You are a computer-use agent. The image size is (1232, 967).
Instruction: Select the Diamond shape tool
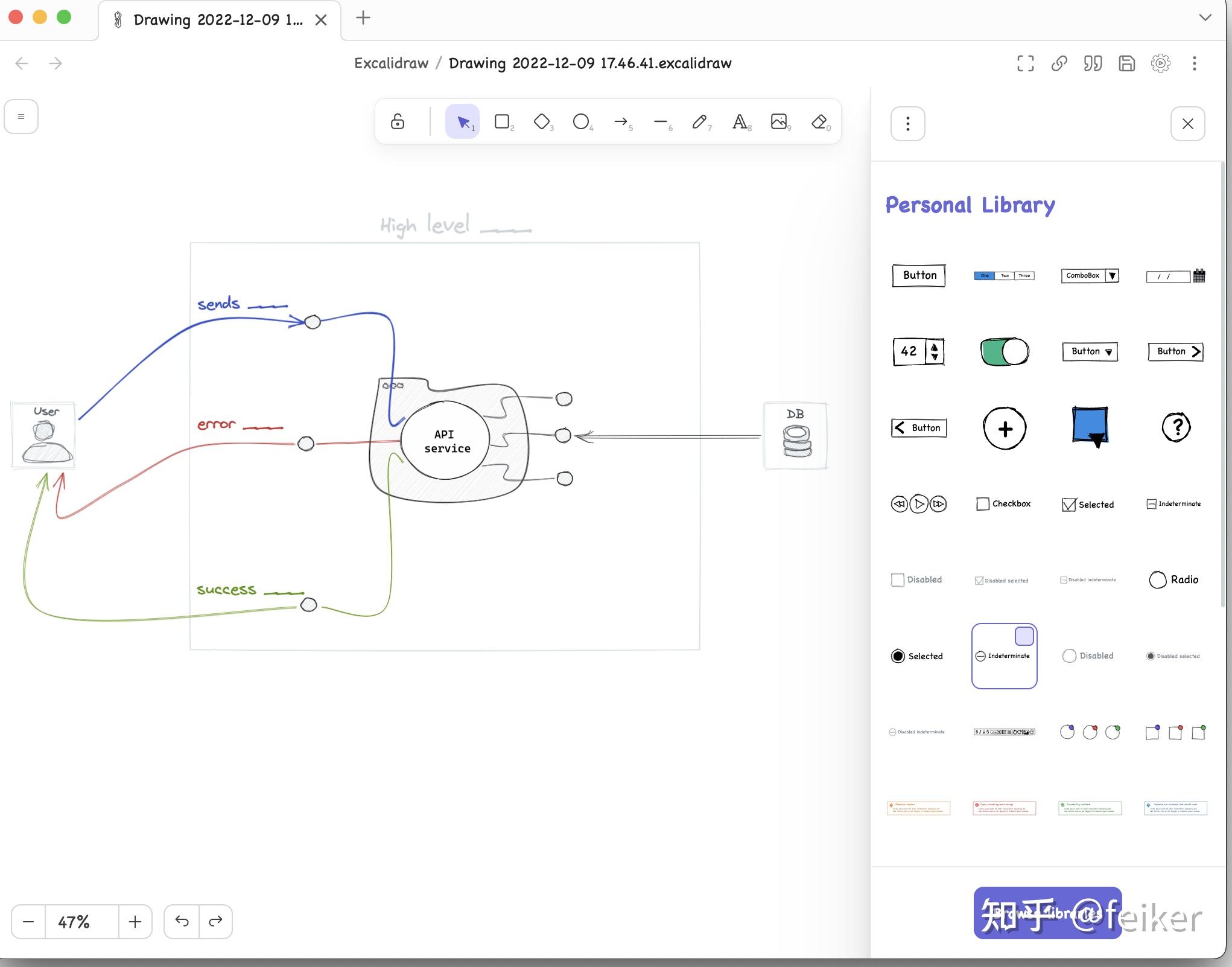[x=542, y=122]
